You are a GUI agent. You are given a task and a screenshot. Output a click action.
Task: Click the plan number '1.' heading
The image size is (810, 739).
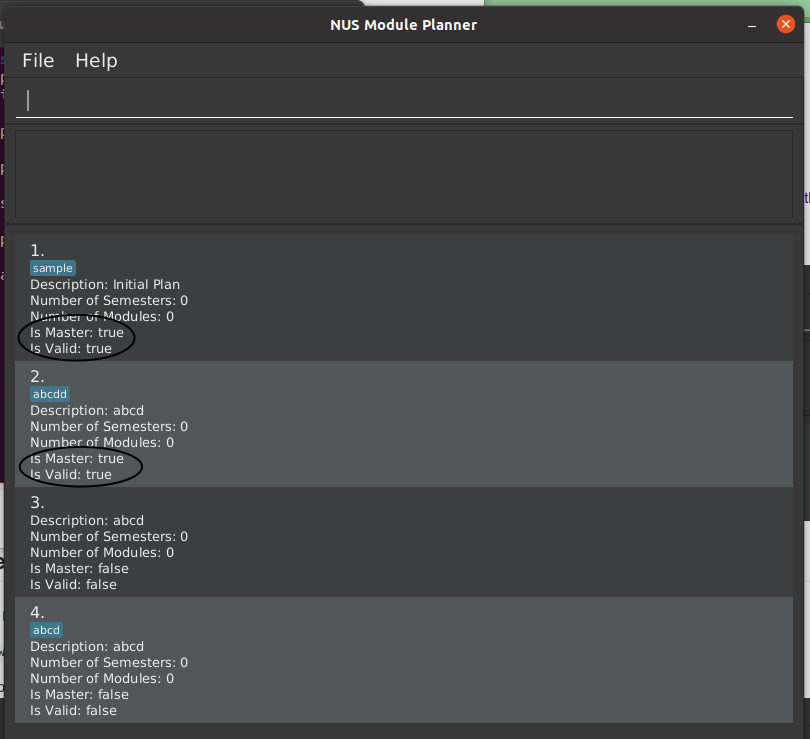click(x=37, y=250)
